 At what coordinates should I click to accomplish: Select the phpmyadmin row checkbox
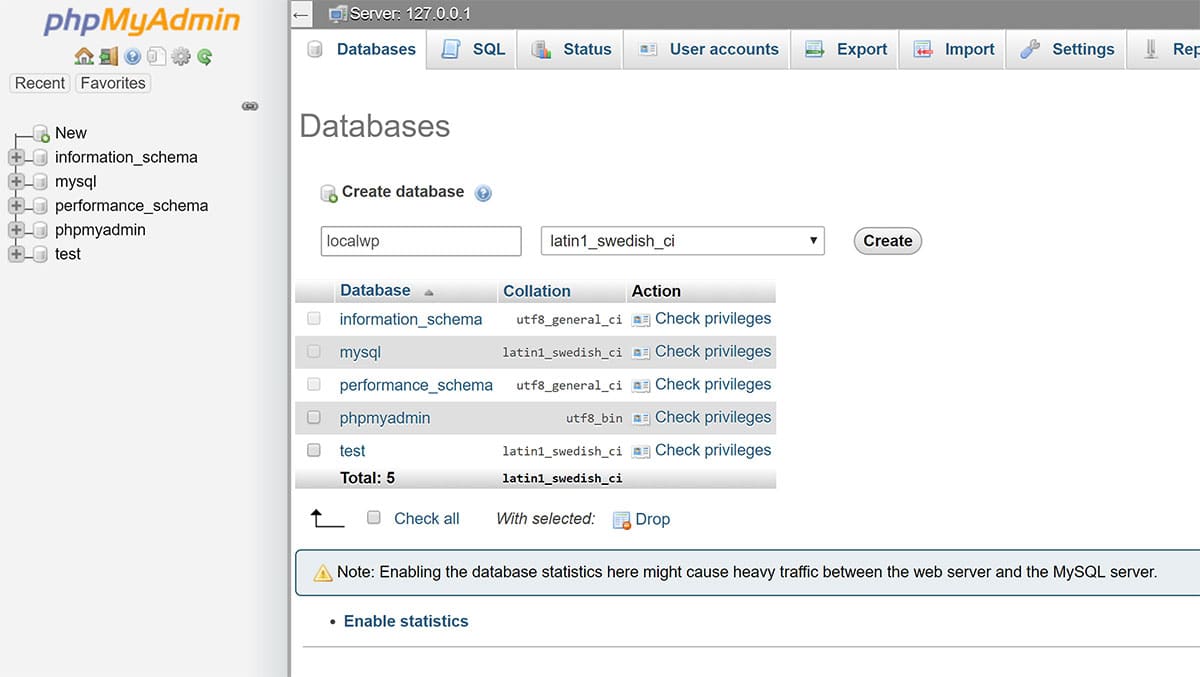314,417
